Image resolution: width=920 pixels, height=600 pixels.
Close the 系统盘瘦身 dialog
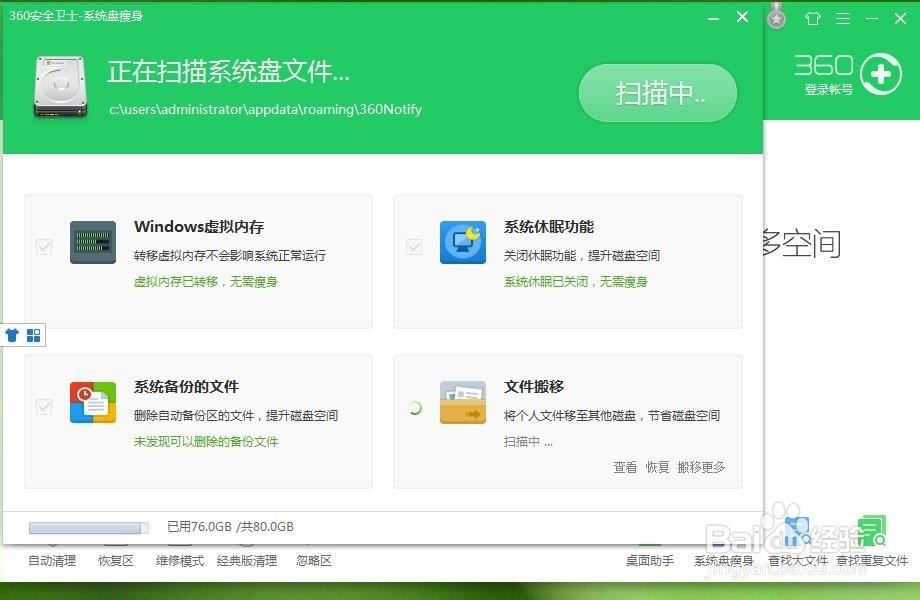tap(742, 17)
